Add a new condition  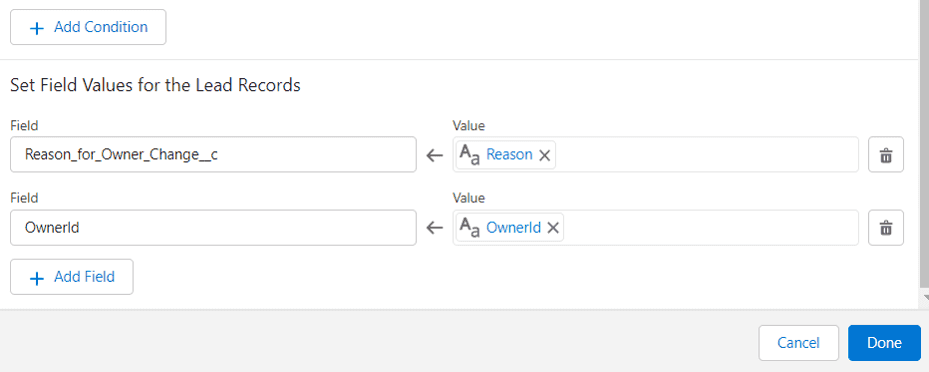click(x=88, y=27)
